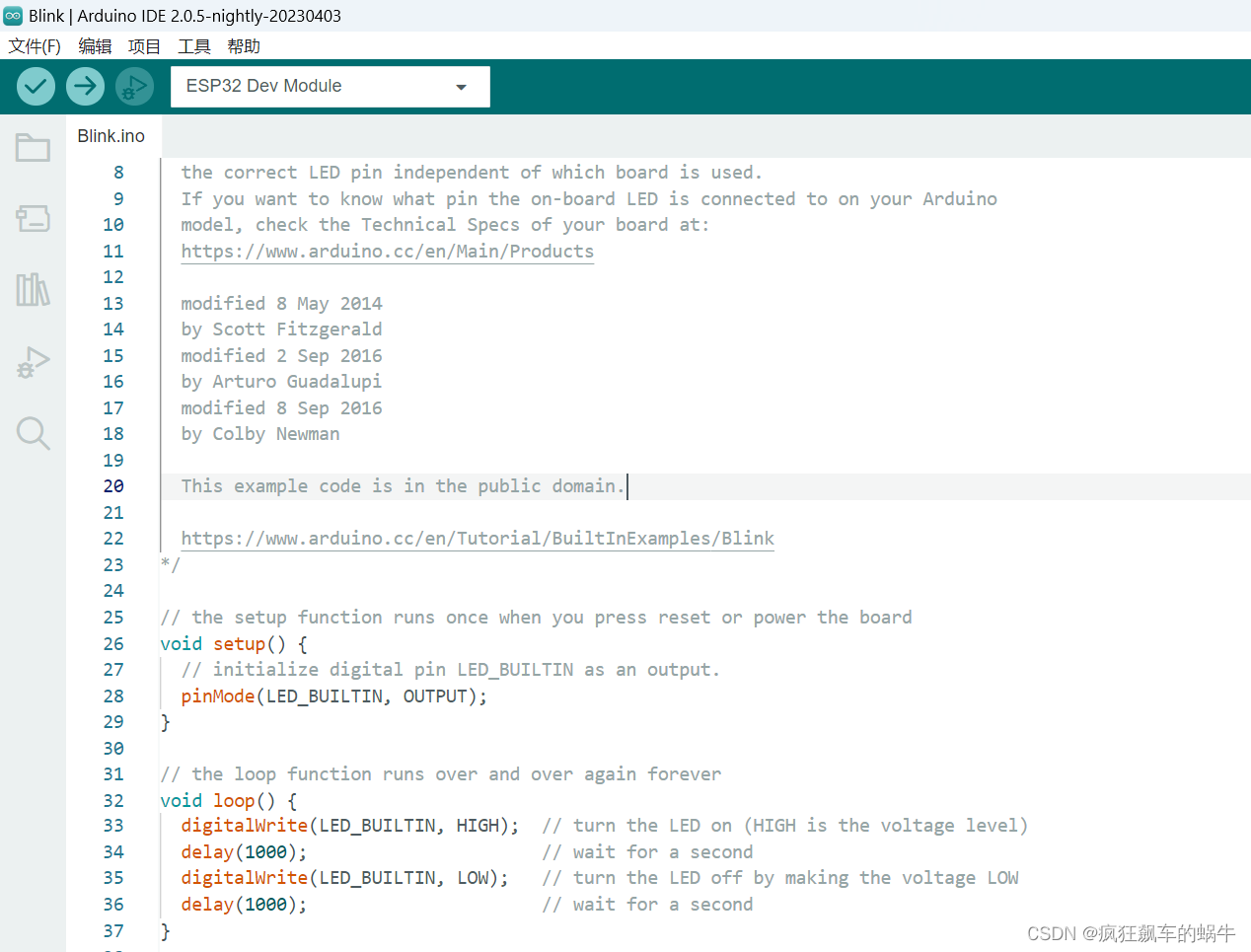The width and height of the screenshot is (1251, 952).
Task: Click 'by Scott Fitzgerald' comment line
Action: click(281, 330)
